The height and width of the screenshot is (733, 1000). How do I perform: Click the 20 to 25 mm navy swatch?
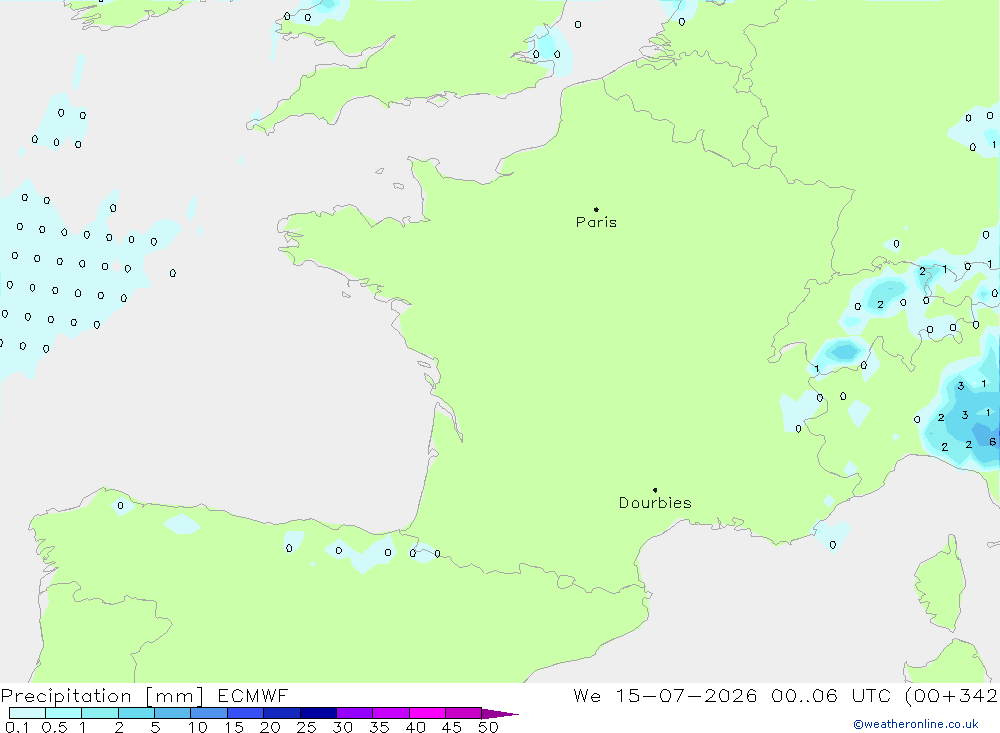[x=282, y=713]
